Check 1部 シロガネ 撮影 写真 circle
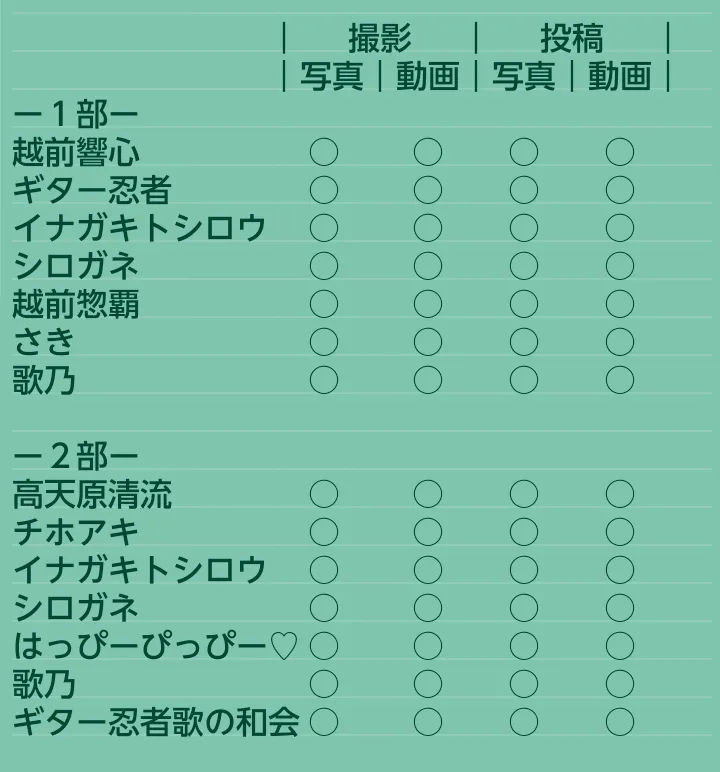 (324, 266)
